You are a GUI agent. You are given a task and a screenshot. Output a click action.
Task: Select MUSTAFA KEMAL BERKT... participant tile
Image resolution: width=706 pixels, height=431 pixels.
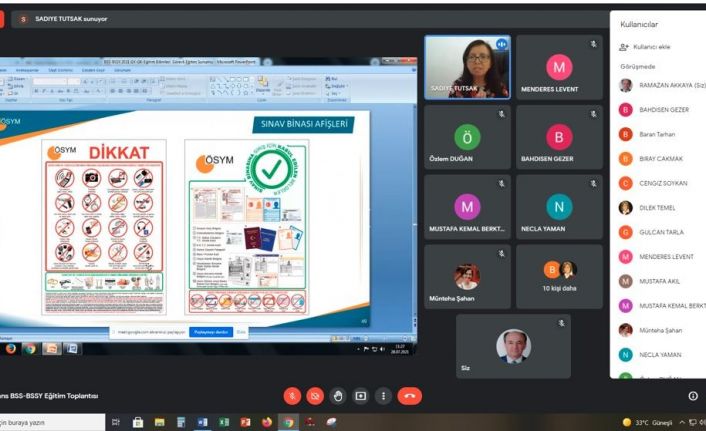point(467,207)
